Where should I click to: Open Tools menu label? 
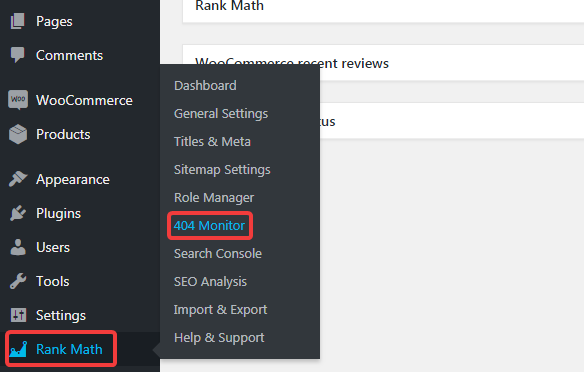(53, 282)
